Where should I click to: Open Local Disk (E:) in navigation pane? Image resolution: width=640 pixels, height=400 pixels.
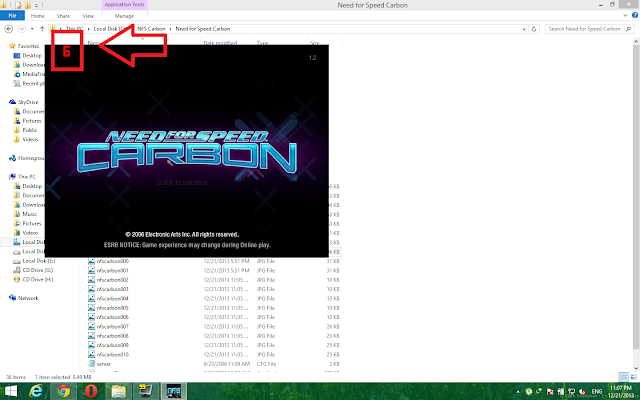point(38,261)
